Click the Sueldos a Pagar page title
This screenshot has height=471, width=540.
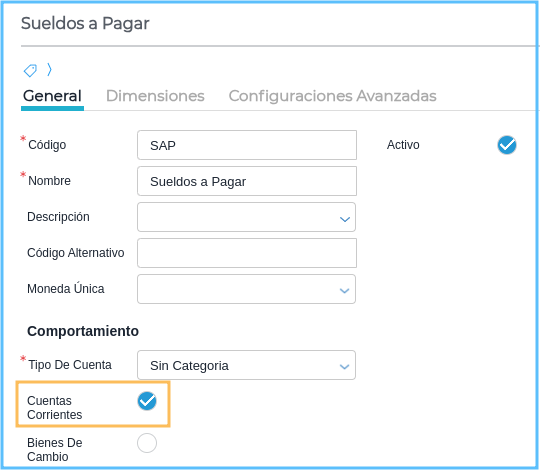click(x=85, y=24)
